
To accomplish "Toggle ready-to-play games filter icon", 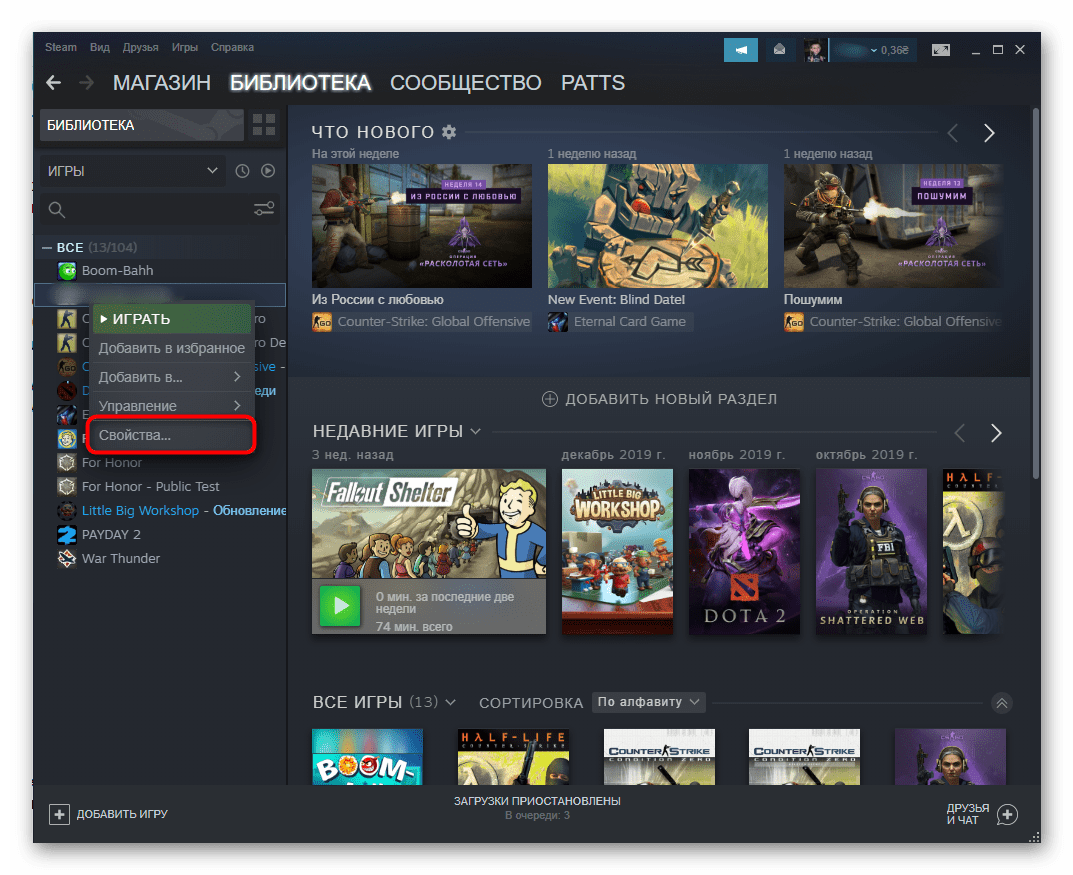I will tap(268, 171).
